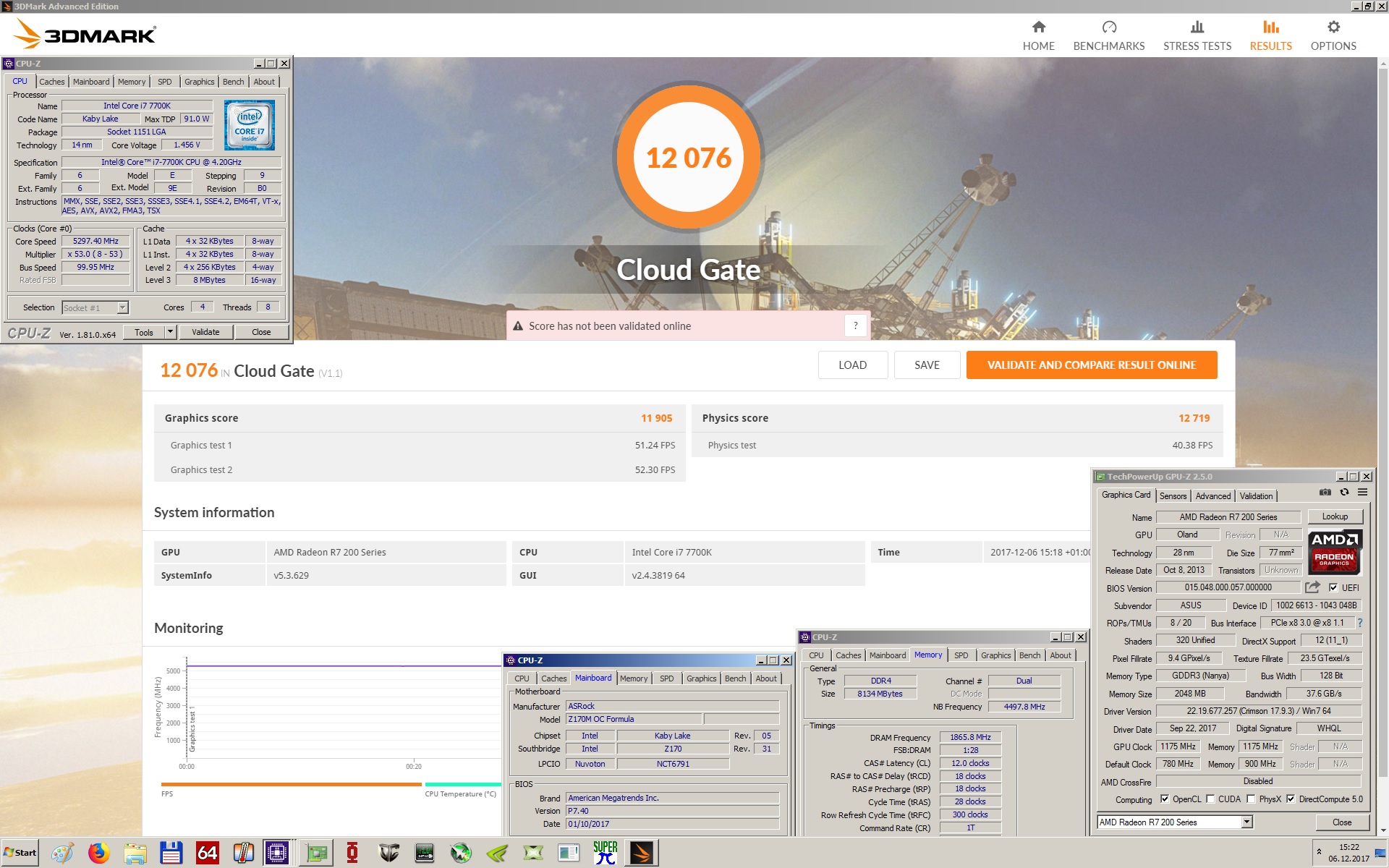Open 3DMark Options gear

tap(1333, 35)
